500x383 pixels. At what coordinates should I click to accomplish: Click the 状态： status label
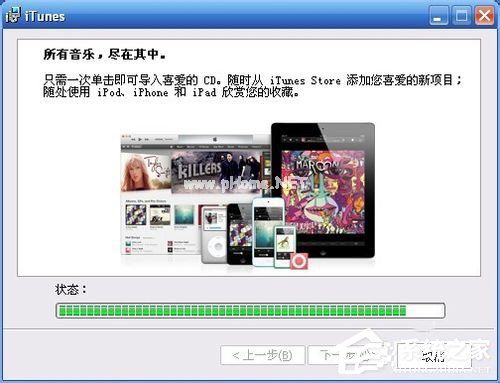pos(71,289)
